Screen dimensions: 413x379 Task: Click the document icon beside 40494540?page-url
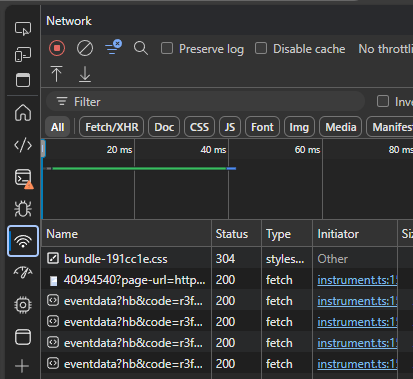click(53, 281)
